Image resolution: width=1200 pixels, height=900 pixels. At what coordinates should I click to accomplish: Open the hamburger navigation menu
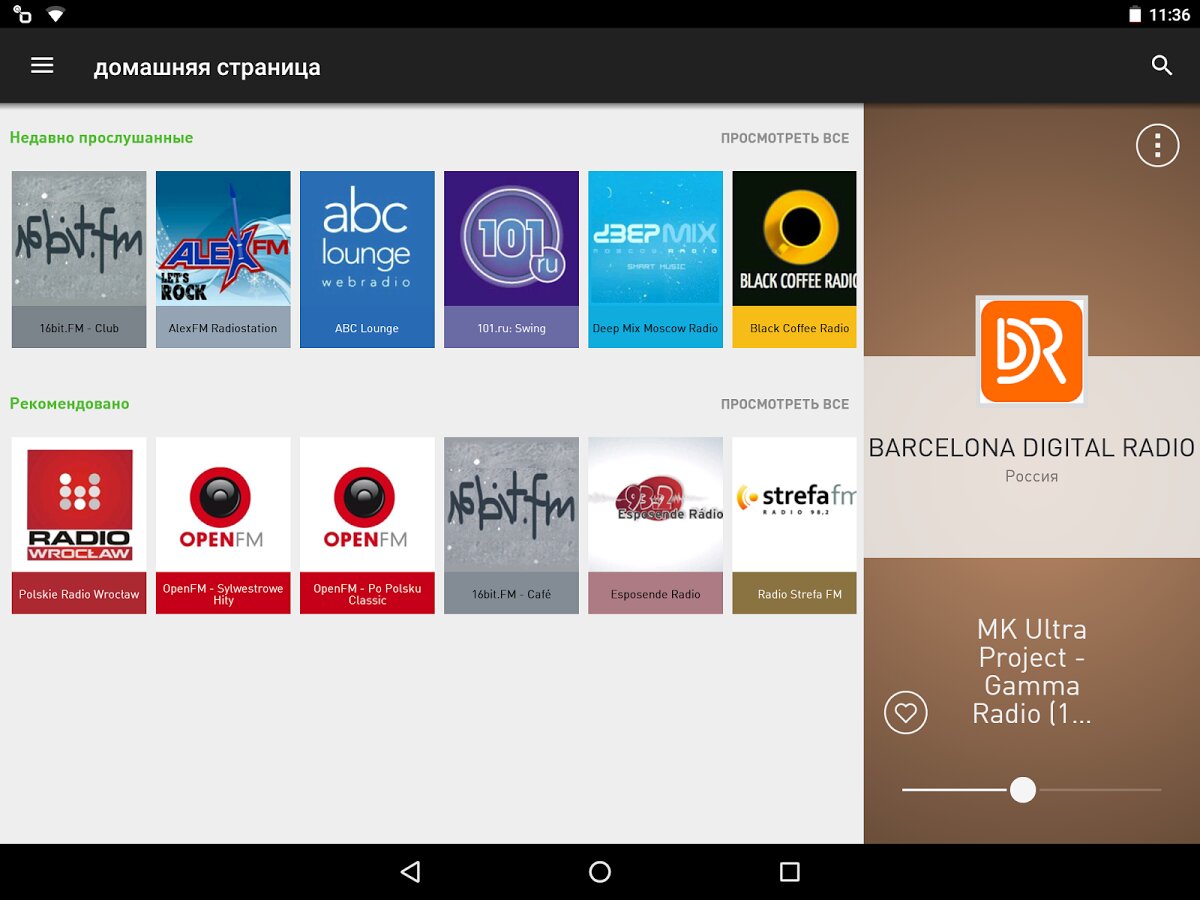click(x=42, y=66)
